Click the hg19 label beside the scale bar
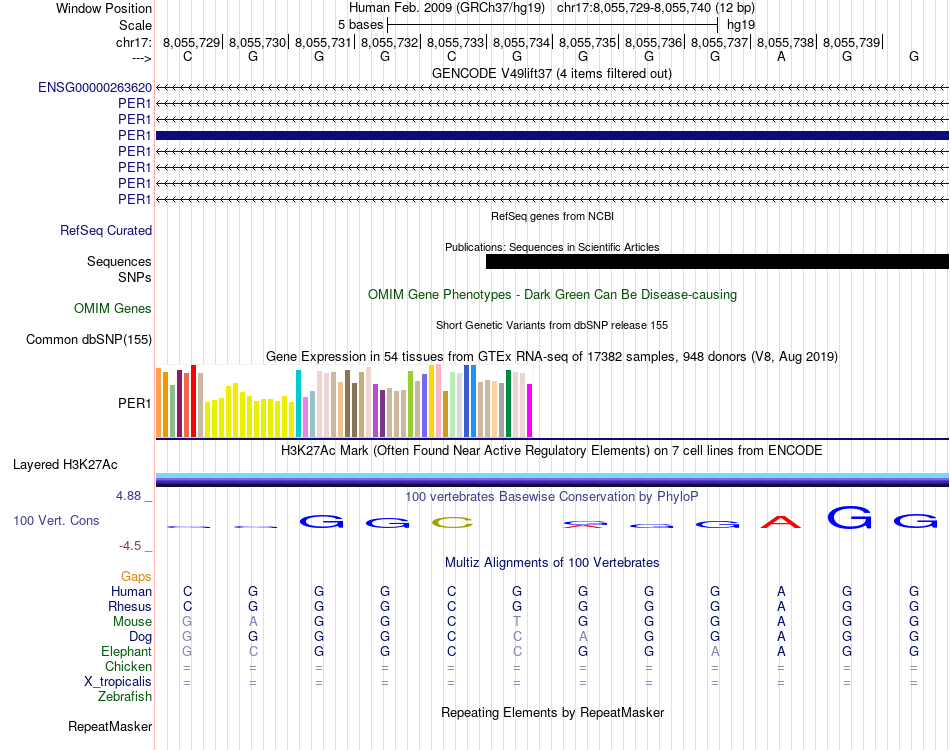This screenshot has width=950, height=750. point(741,25)
